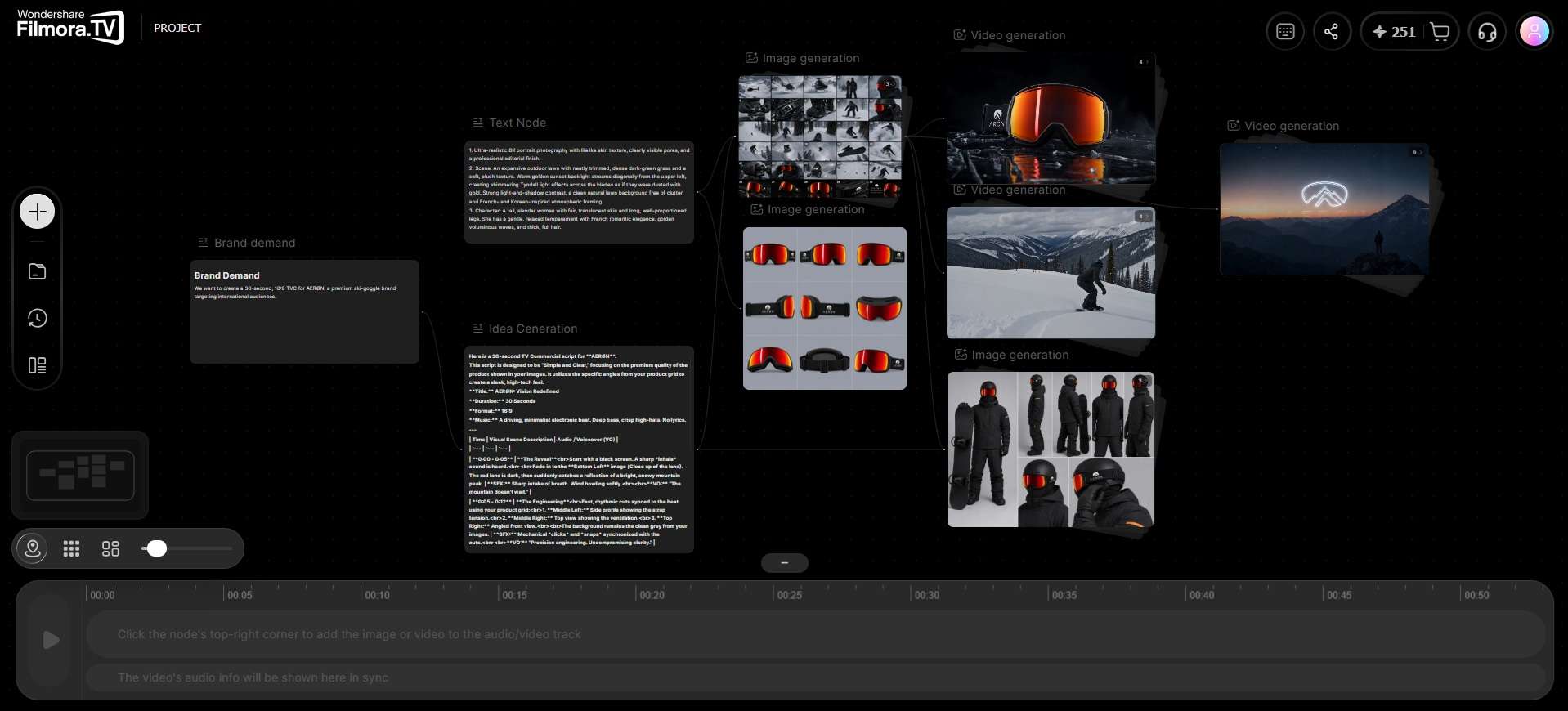This screenshot has width=1568, height=711.
Task: Click the minimap canvas preview
Action: point(80,475)
